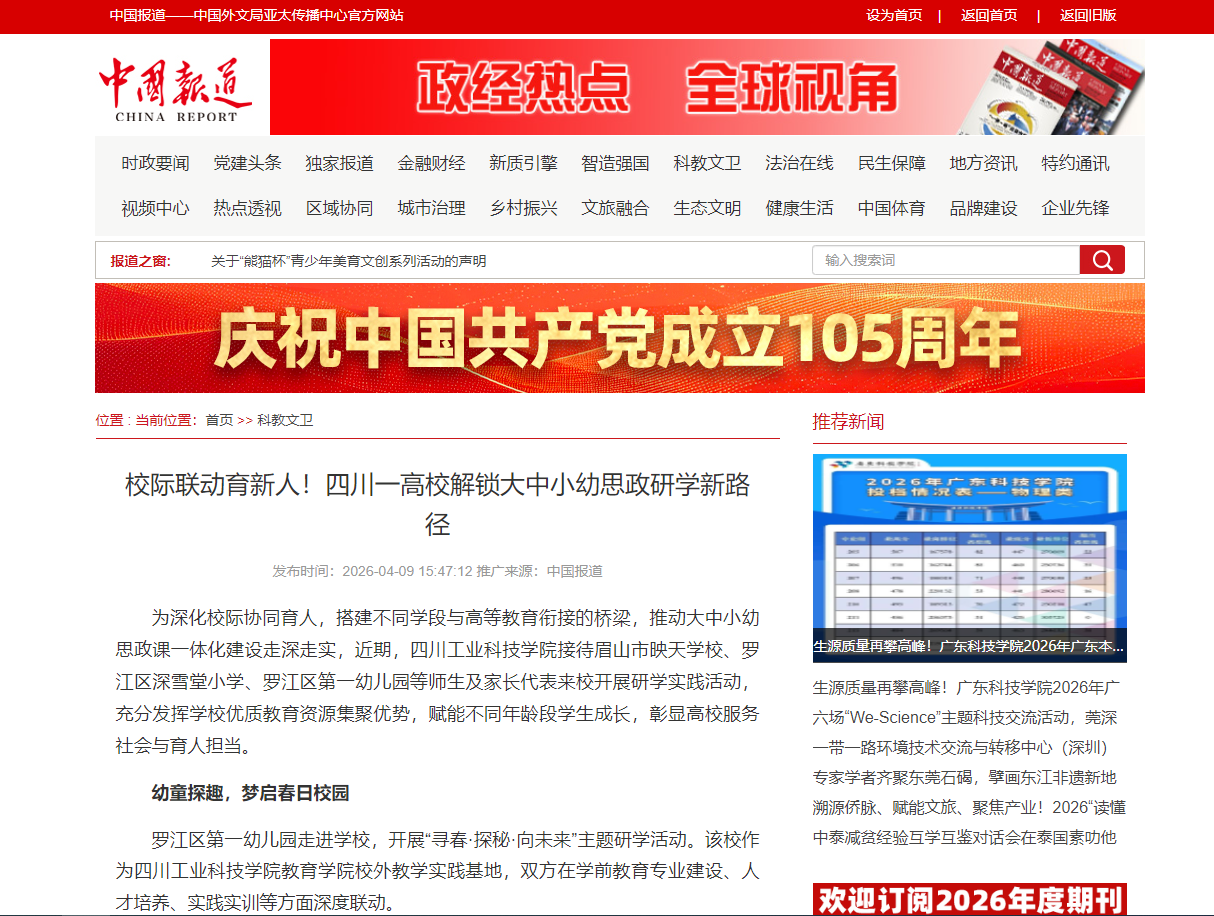The height and width of the screenshot is (916, 1214).
Task: Click the 政经热点 全球视角 banner
Action: coord(707,87)
